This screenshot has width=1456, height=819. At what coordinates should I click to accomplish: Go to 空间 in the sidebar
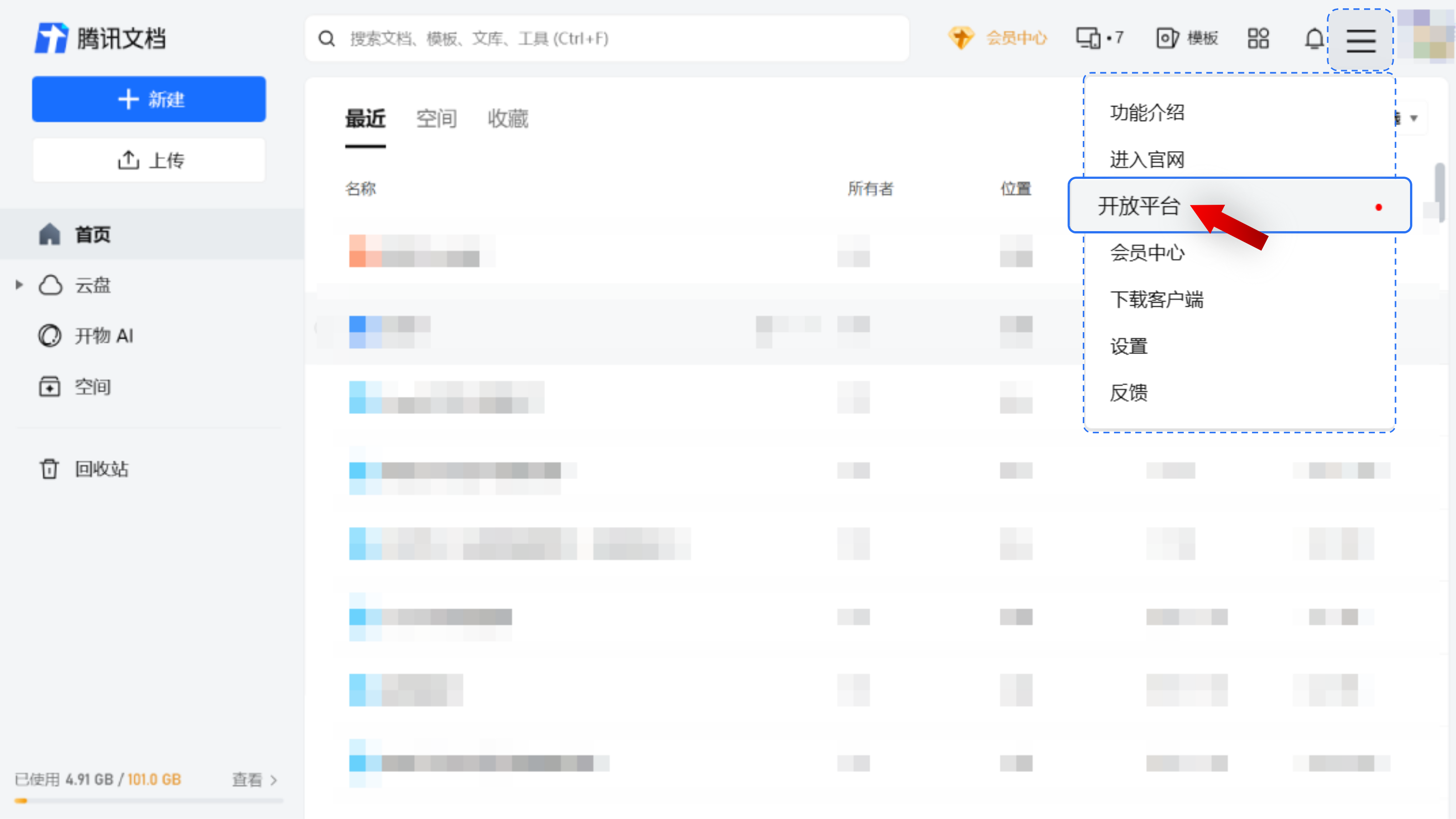(91, 387)
